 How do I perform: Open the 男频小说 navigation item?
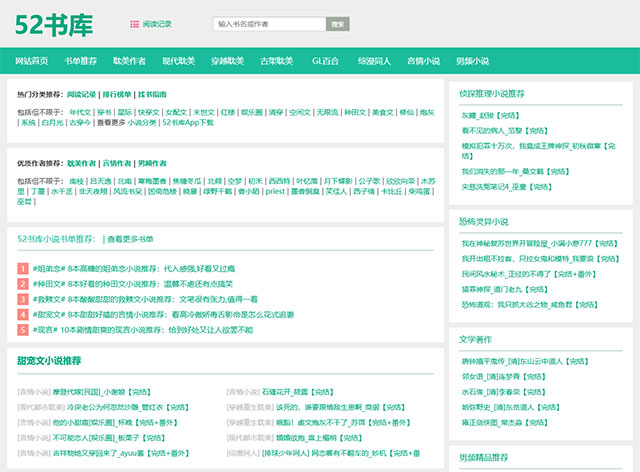point(472,61)
